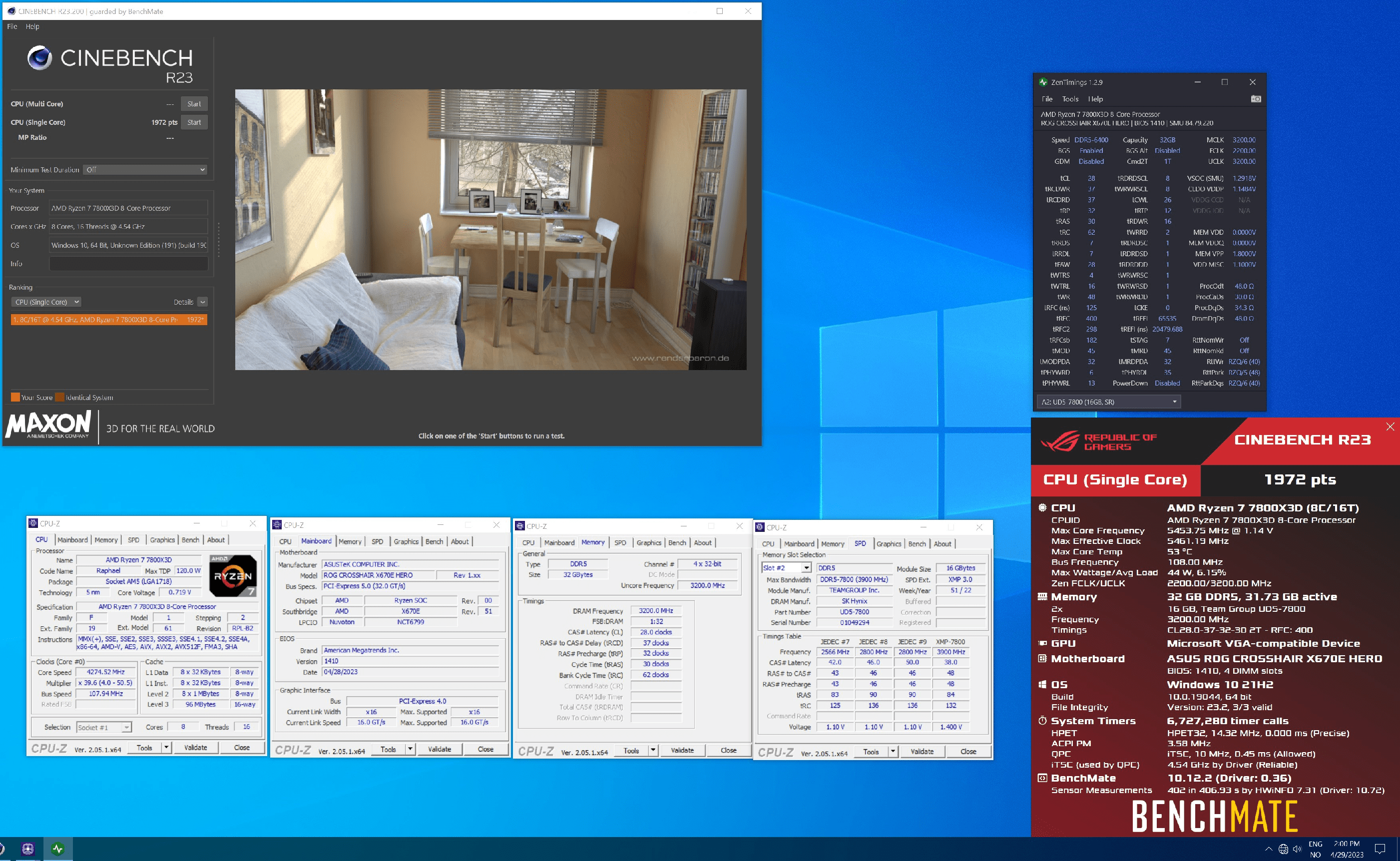The height and width of the screenshot is (861, 1400).
Task: Open Tools arrow in CPU-Z SPD window
Action: click(893, 752)
